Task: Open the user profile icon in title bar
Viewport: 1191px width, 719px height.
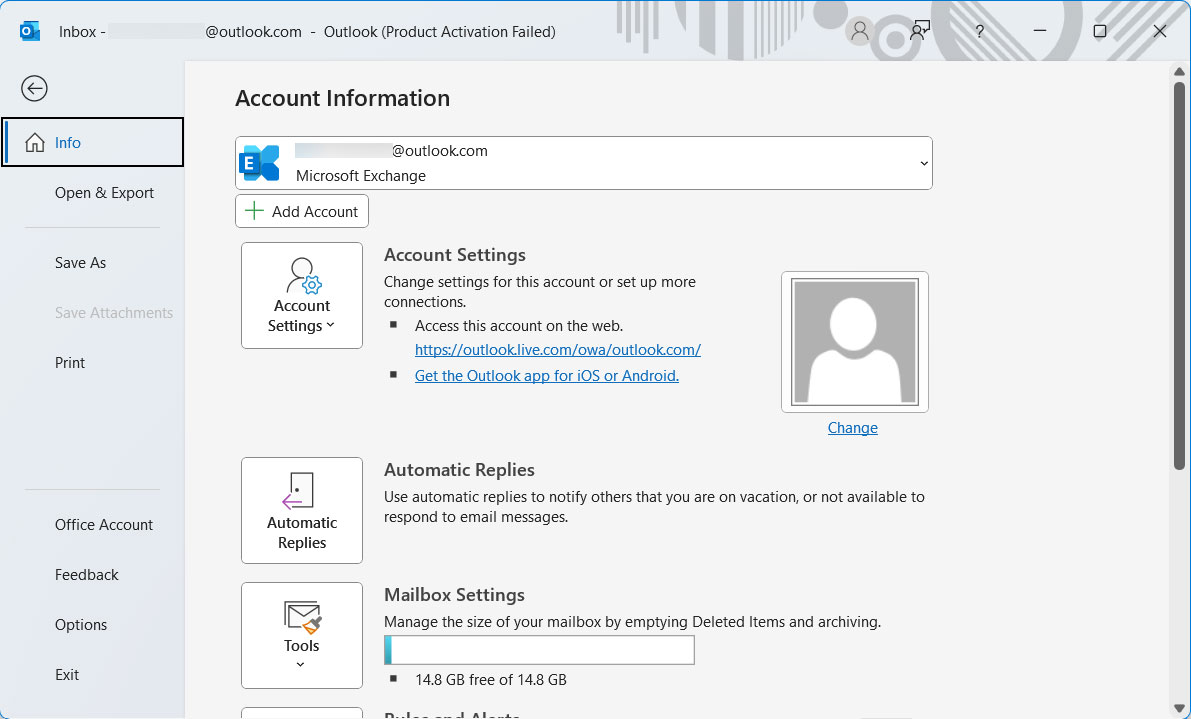Action: point(859,31)
